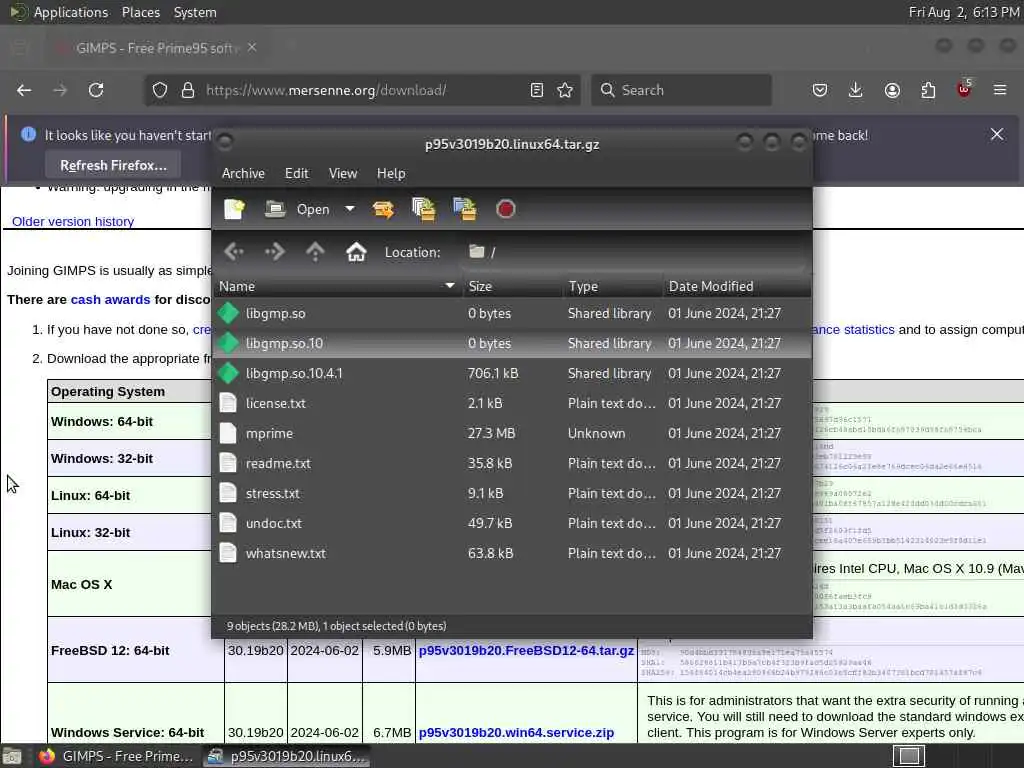Image resolution: width=1024 pixels, height=768 pixels.
Task: Select the mprime file
Action: (x=512, y=434)
